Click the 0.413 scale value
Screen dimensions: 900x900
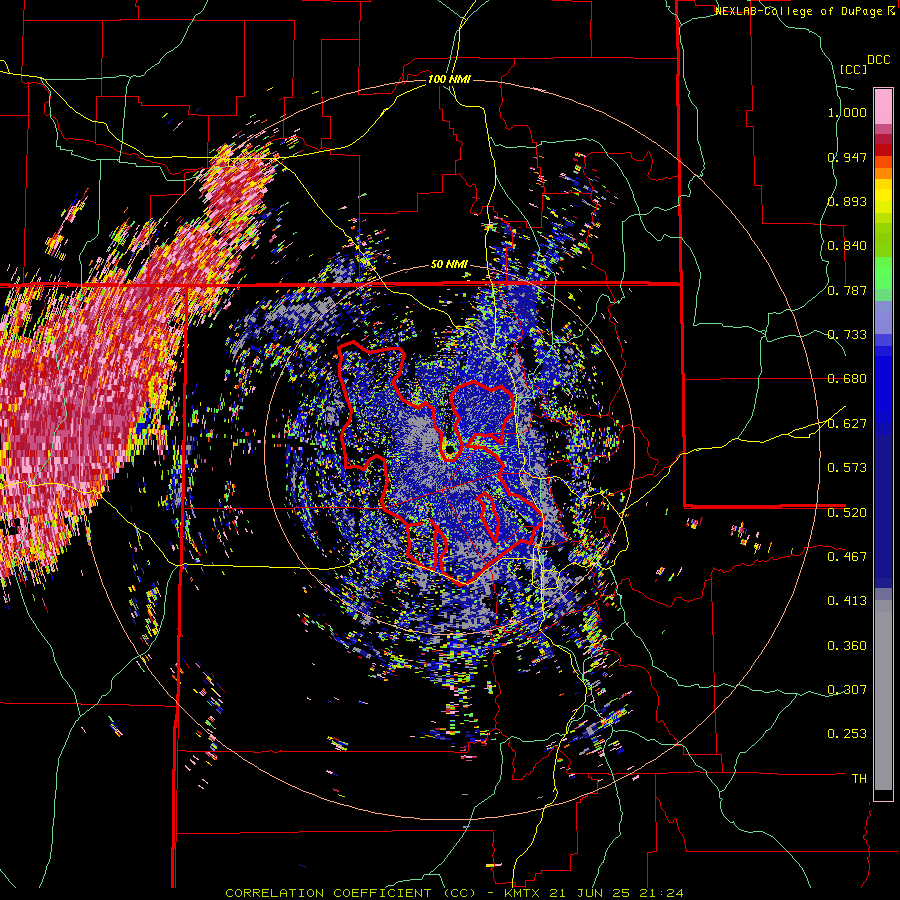847,601
